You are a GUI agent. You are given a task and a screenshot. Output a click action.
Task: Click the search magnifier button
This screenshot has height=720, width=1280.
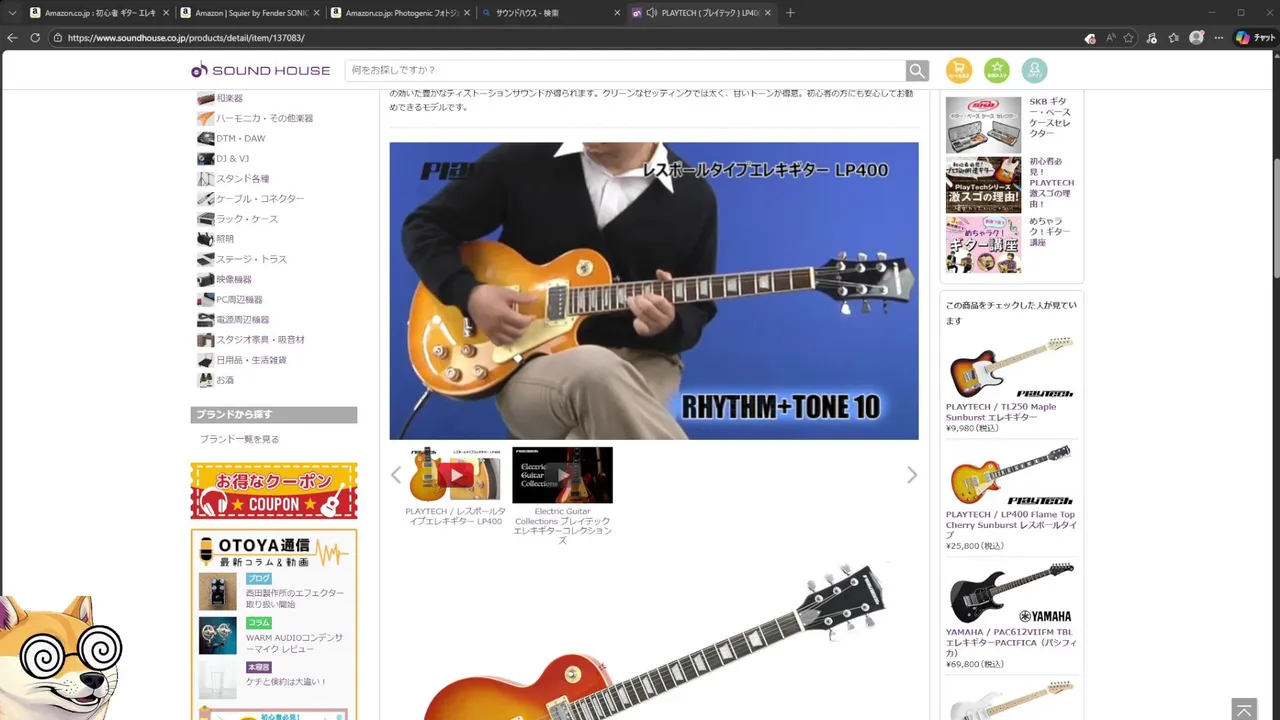[917, 71]
